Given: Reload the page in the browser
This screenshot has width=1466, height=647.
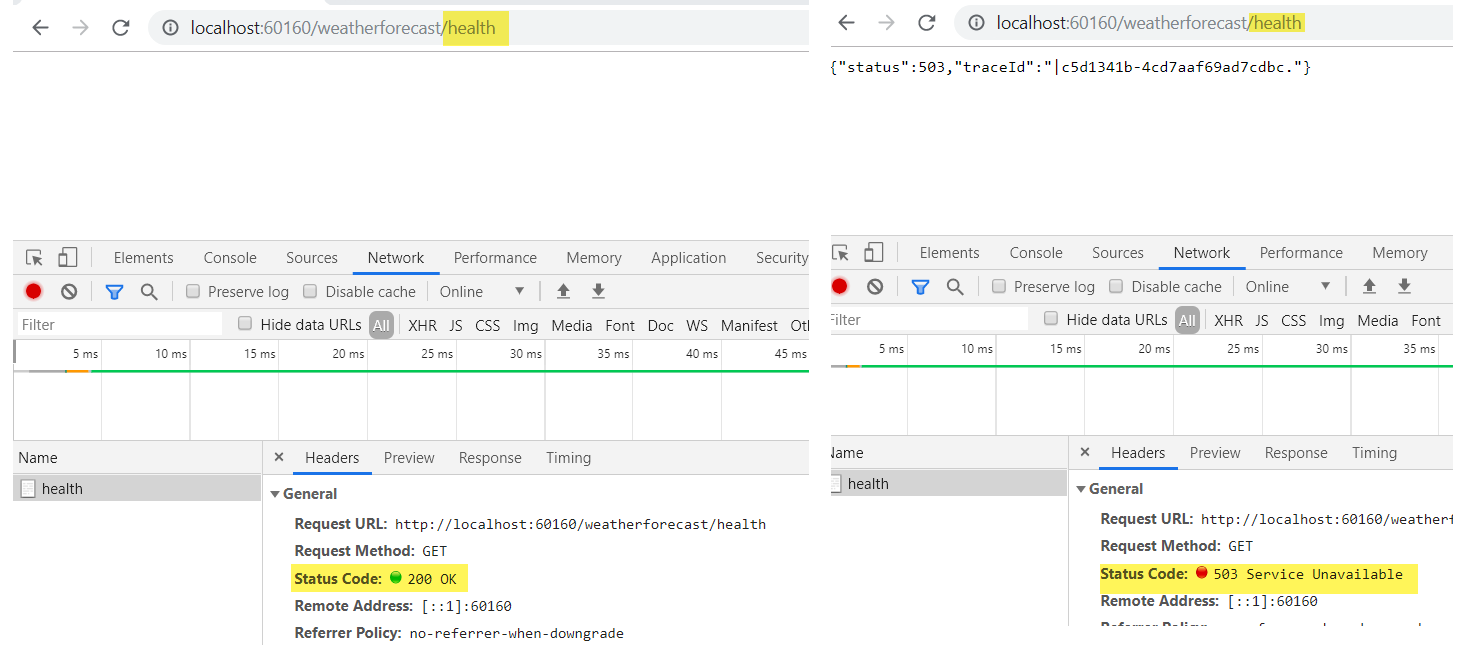Looking at the screenshot, I should click(122, 27).
